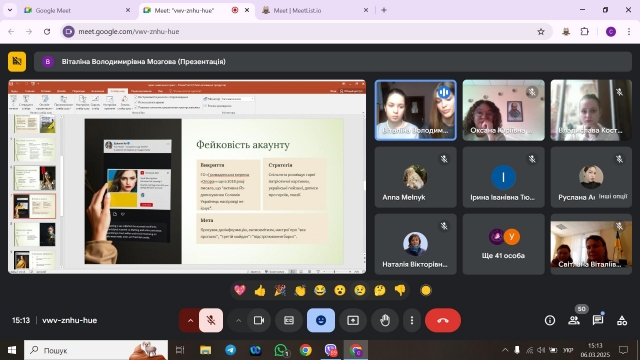Send clapping hands reaction

[x=300, y=290]
